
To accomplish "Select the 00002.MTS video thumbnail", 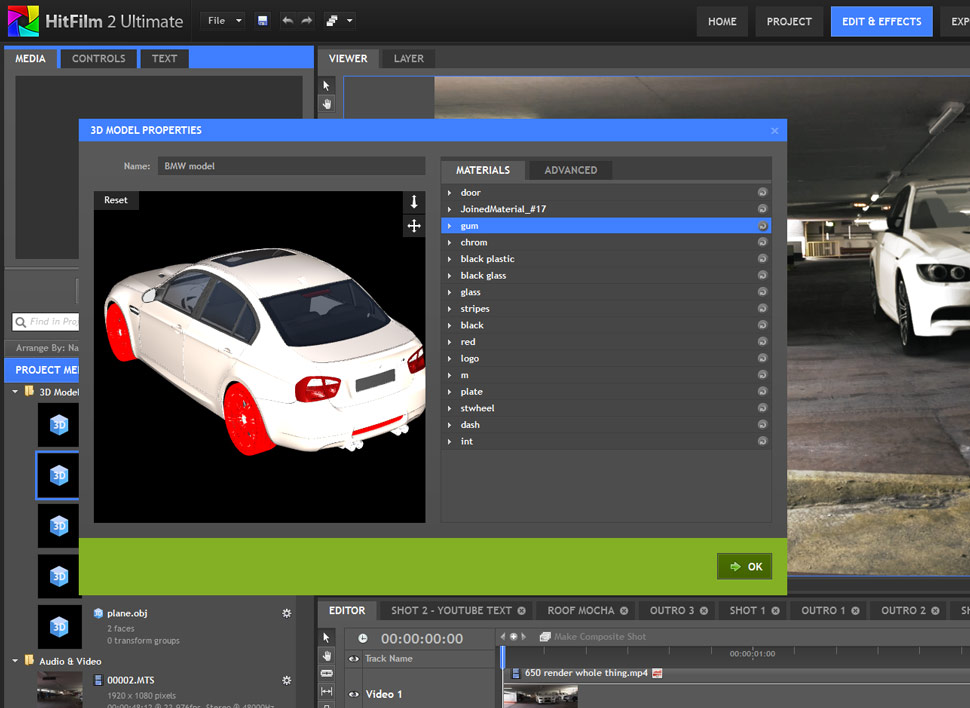I will click(59, 689).
